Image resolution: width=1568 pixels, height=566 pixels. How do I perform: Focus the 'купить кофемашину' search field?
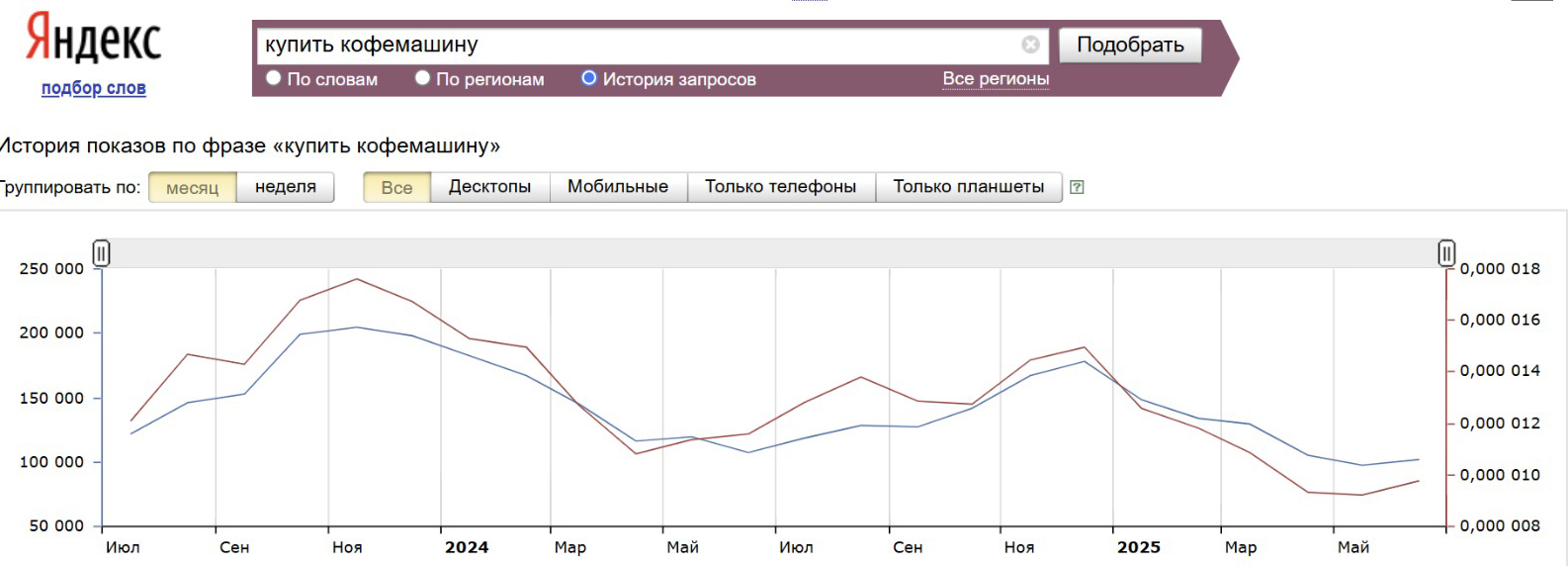point(639,45)
